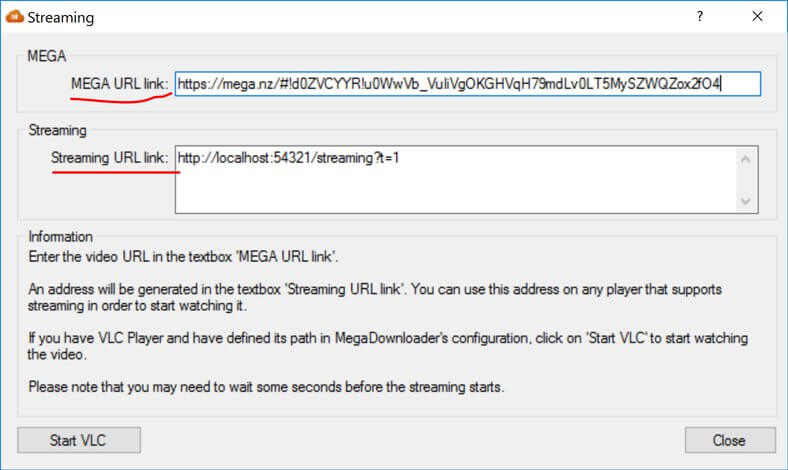788x470 pixels.
Task: Launch playback with the Start VLC button
Action: tap(79, 440)
